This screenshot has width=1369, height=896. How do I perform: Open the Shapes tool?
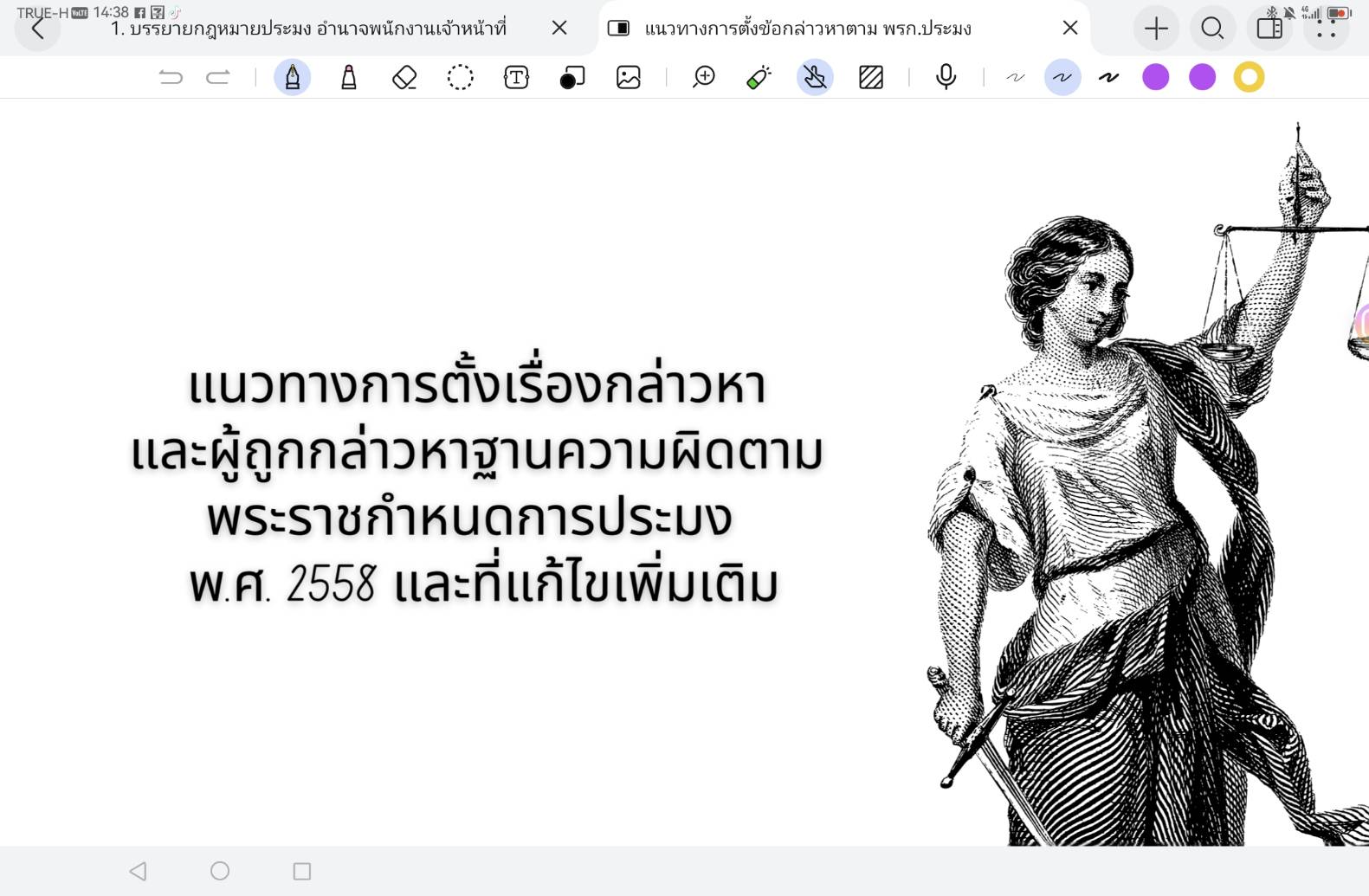tap(572, 77)
